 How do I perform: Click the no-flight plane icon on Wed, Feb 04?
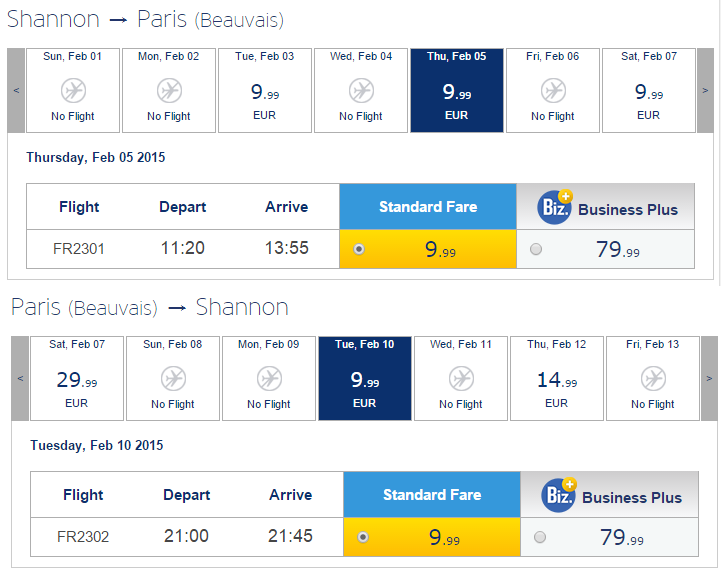[x=361, y=91]
